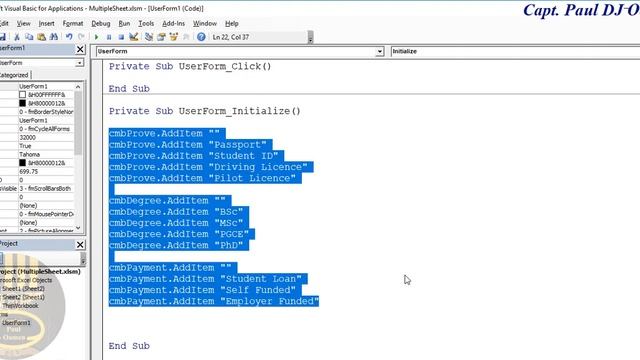Click the Break pause icon
Screen dimensions: 640x360
(109, 37)
